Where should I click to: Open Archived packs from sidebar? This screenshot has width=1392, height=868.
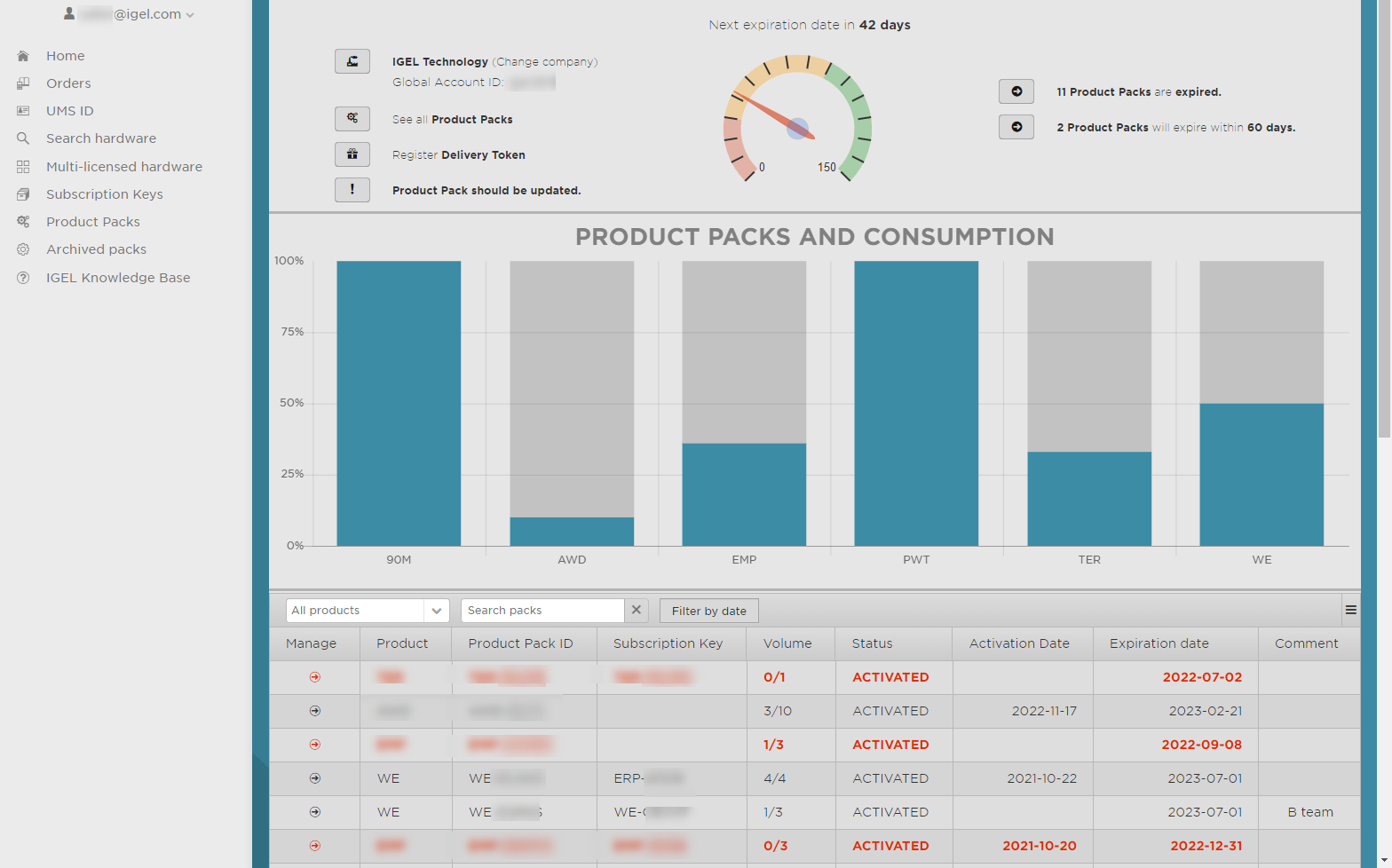tap(96, 249)
